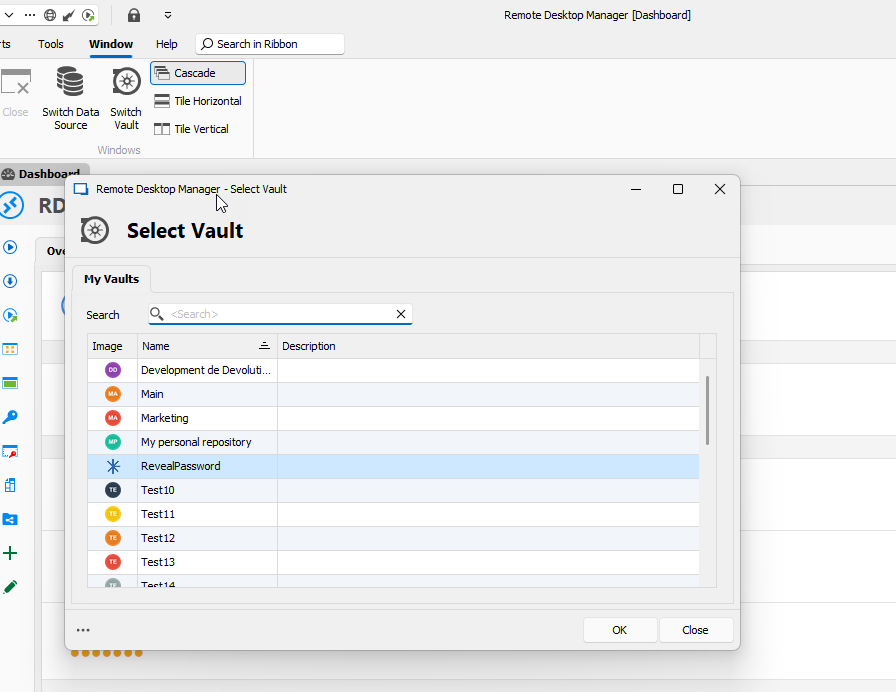
Task: Select the My personal repository vault
Action: coord(393,442)
